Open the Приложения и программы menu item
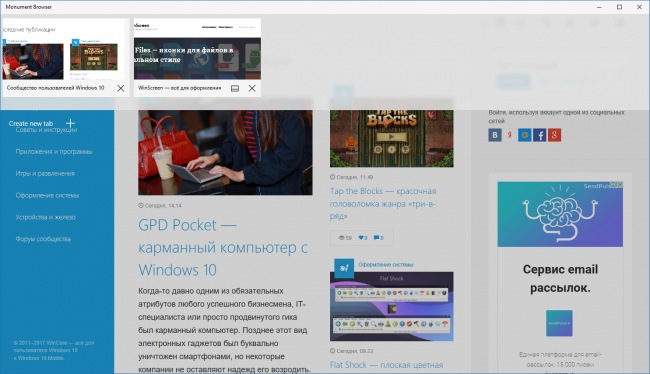The height and width of the screenshot is (374, 650). coord(54,151)
